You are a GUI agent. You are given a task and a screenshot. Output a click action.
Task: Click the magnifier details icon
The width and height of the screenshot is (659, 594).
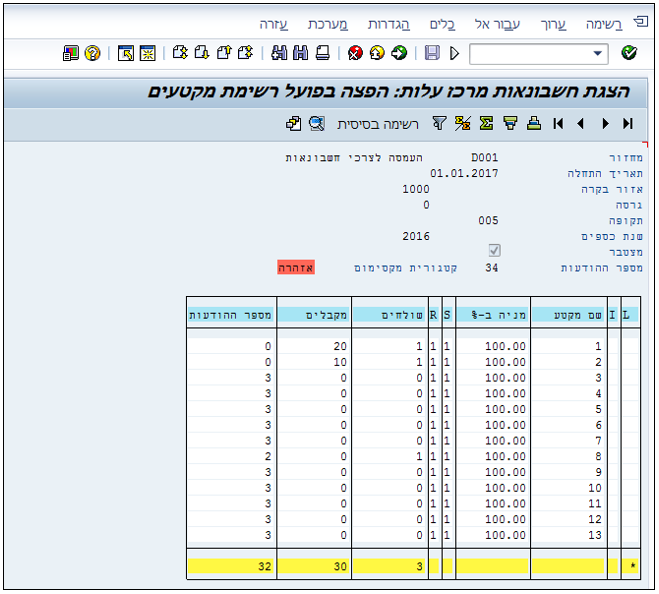point(316,124)
